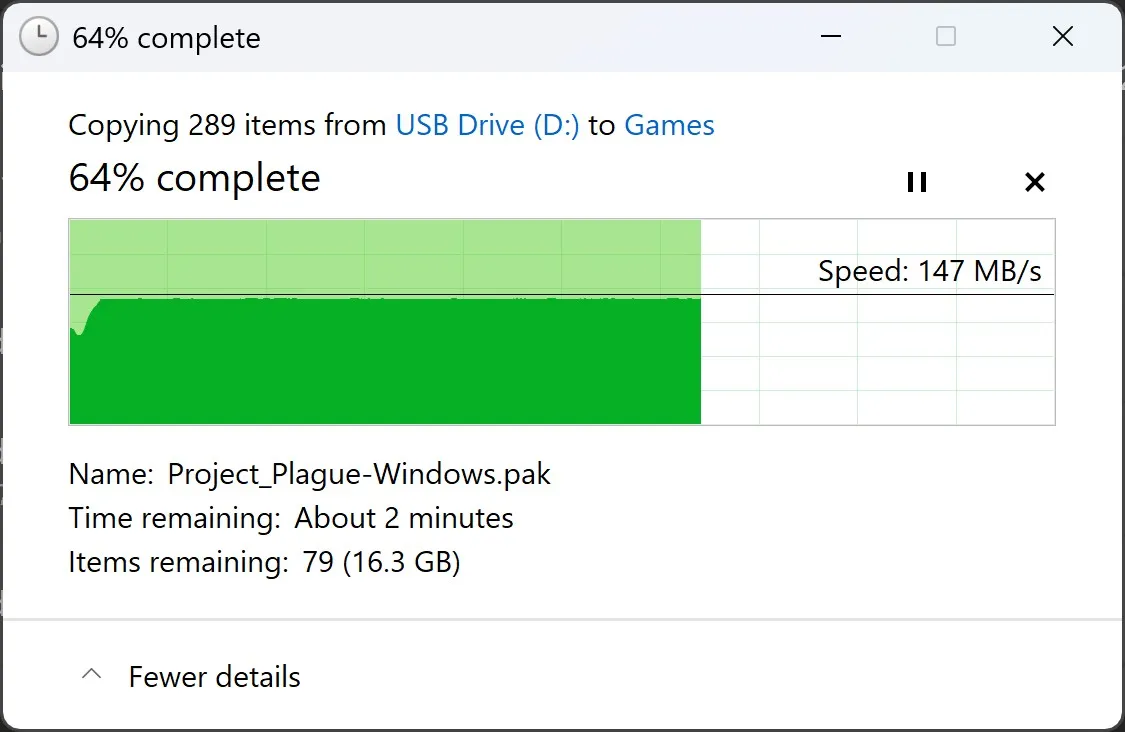Click the "Fewer details" label
This screenshot has height=732, width=1125.
[x=214, y=677]
